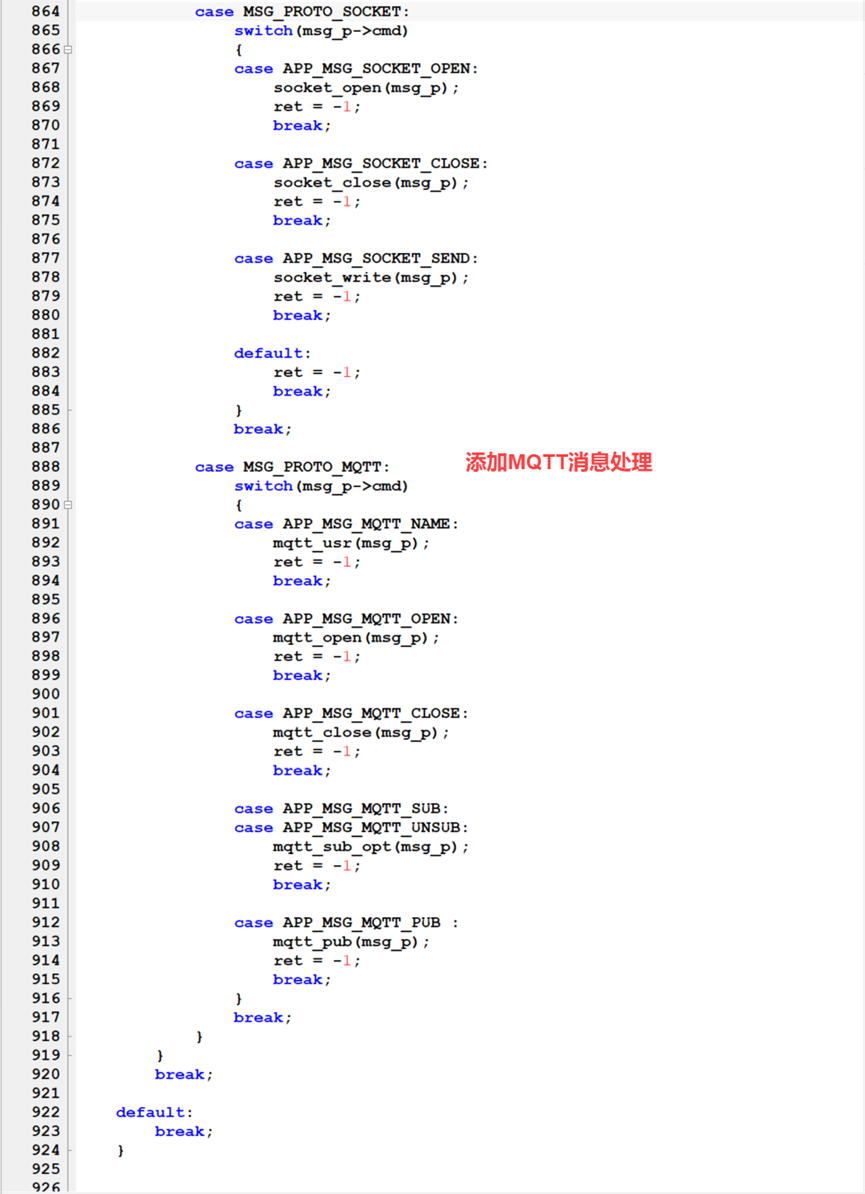865x1194 pixels.
Task: Click the call 'mqtt_close(msg_p);'
Action: tap(361, 733)
